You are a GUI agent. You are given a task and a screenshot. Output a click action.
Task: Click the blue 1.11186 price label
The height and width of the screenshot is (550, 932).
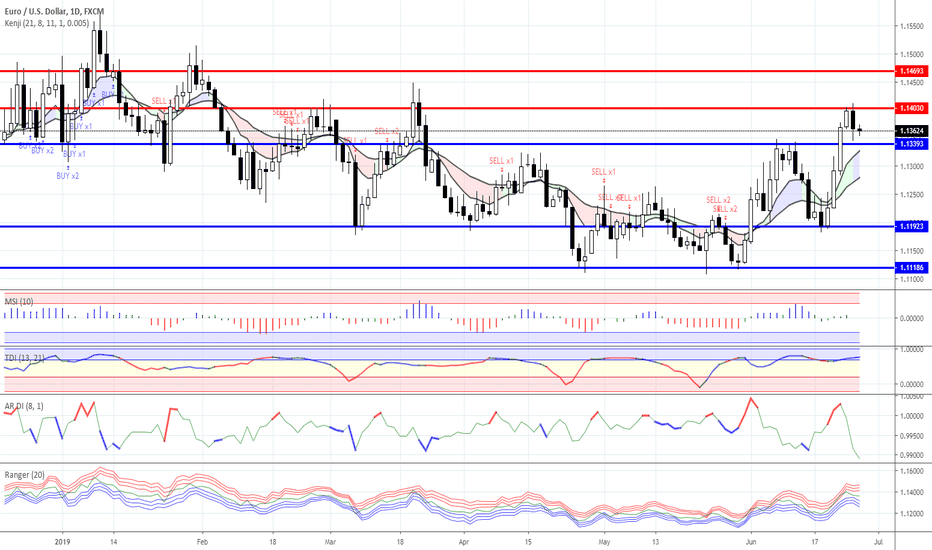[912, 268]
